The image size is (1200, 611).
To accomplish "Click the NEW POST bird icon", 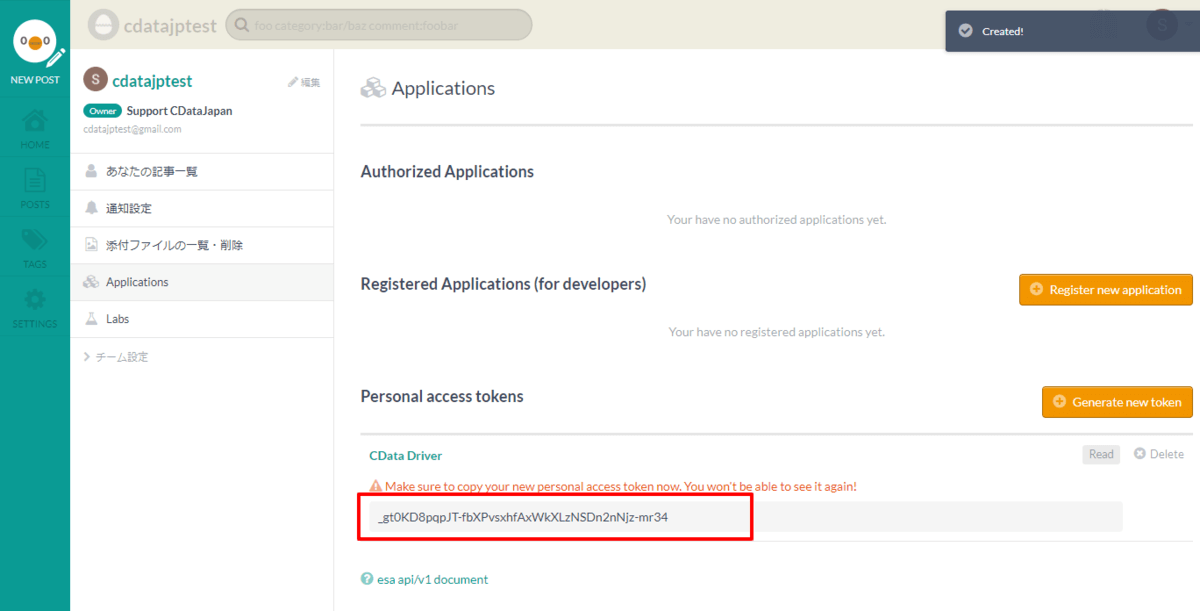I will click(x=35, y=43).
